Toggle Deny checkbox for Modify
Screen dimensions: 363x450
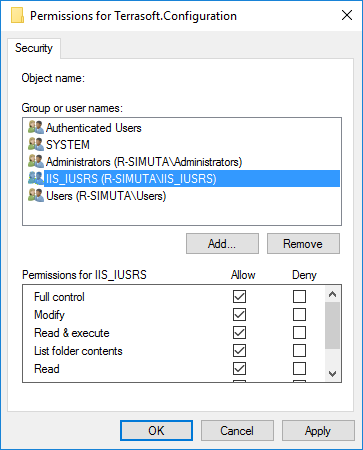pos(299,314)
